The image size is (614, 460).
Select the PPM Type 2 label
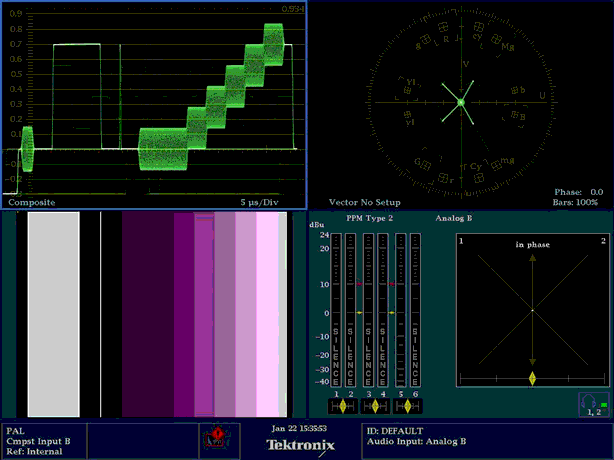point(369,217)
